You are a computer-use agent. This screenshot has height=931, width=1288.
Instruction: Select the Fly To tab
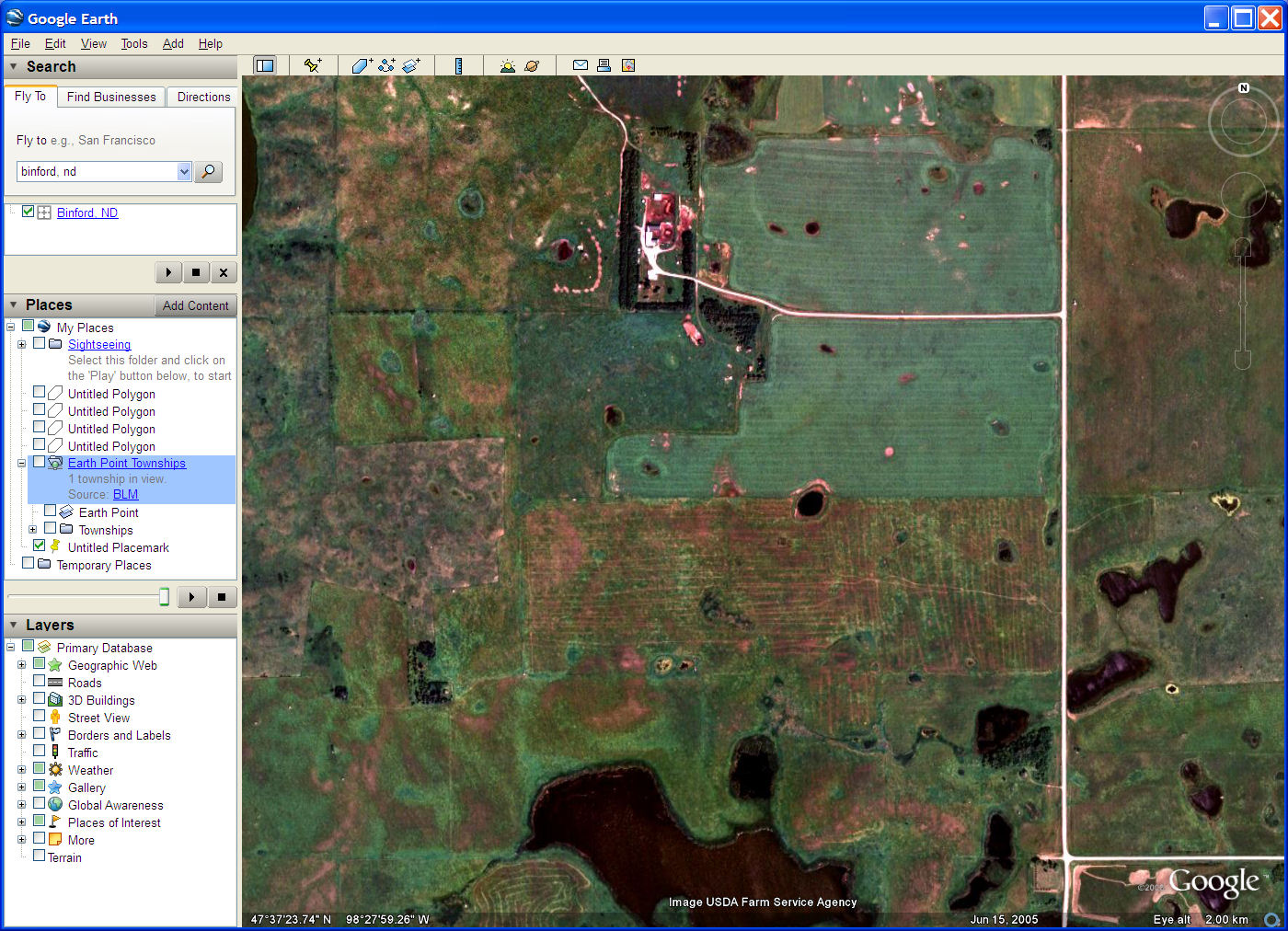coord(30,96)
